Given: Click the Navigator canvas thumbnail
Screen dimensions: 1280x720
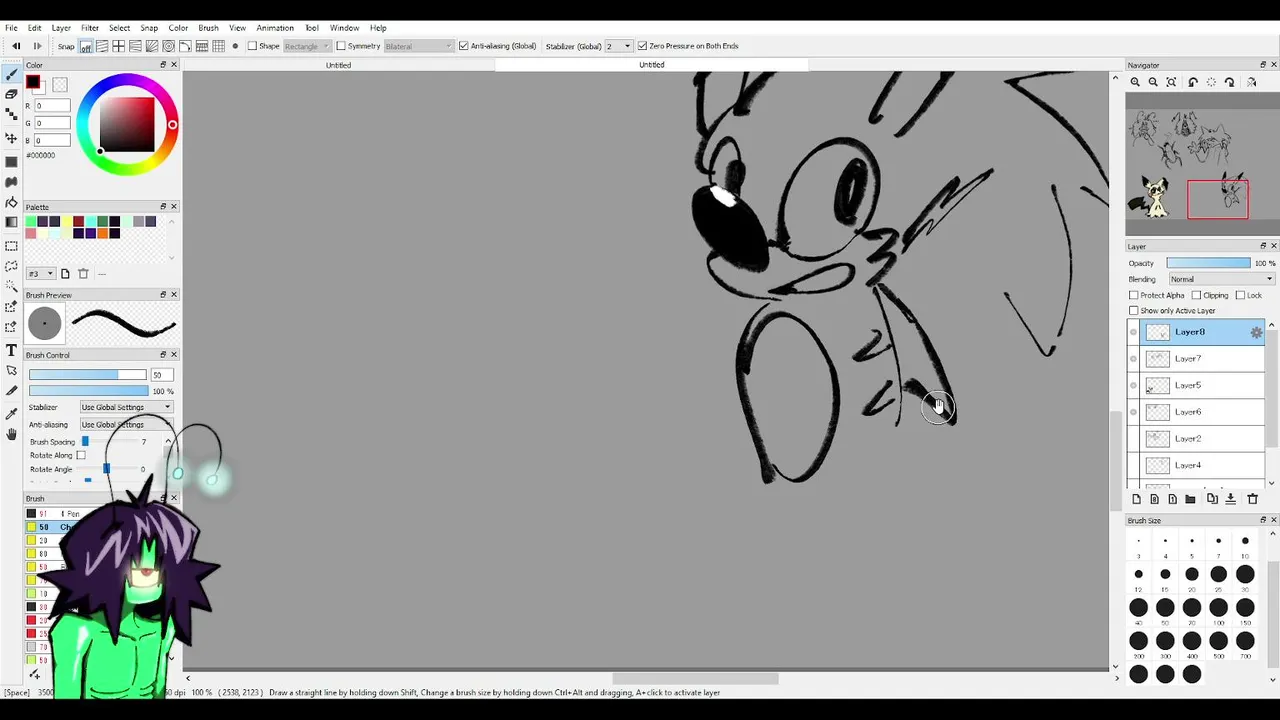Looking at the screenshot, I should (x=1200, y=165).
